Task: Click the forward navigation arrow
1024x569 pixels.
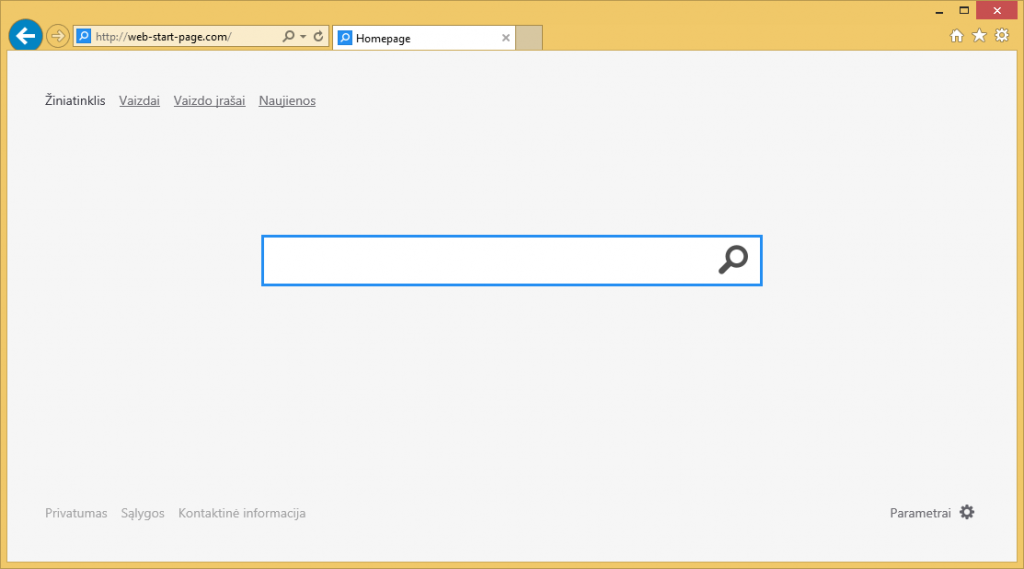Action: click(x=58, y=36)
